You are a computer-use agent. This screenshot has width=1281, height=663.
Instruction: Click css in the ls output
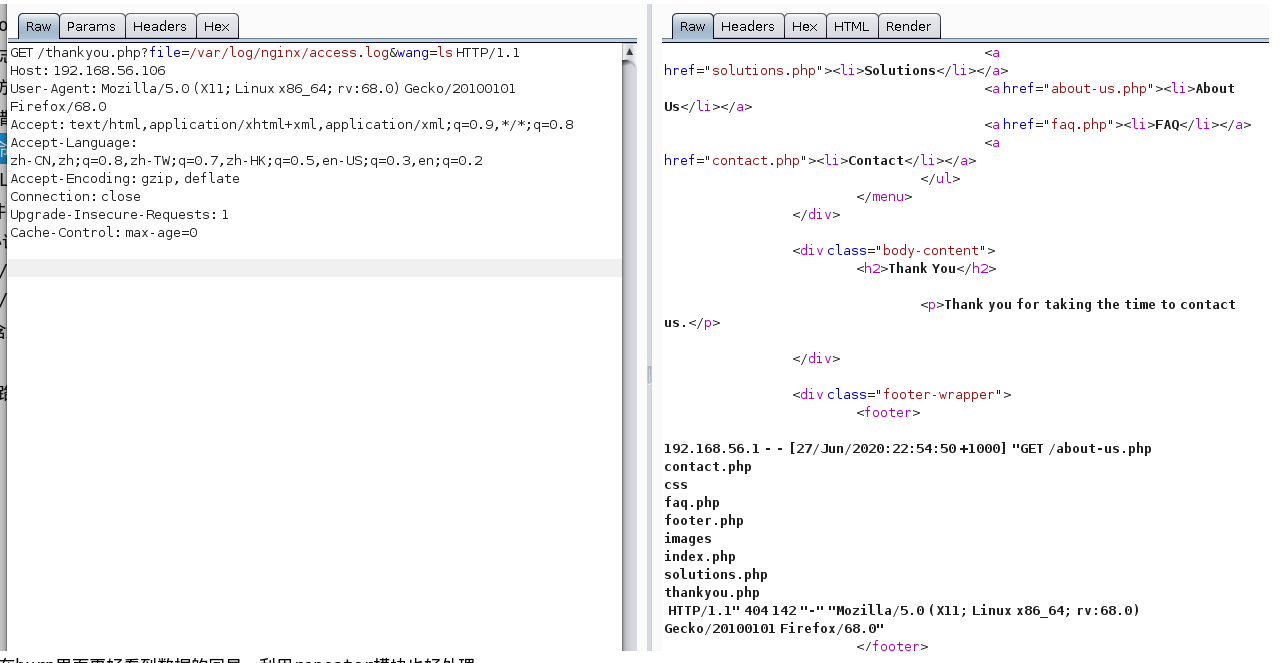[676, 485]
